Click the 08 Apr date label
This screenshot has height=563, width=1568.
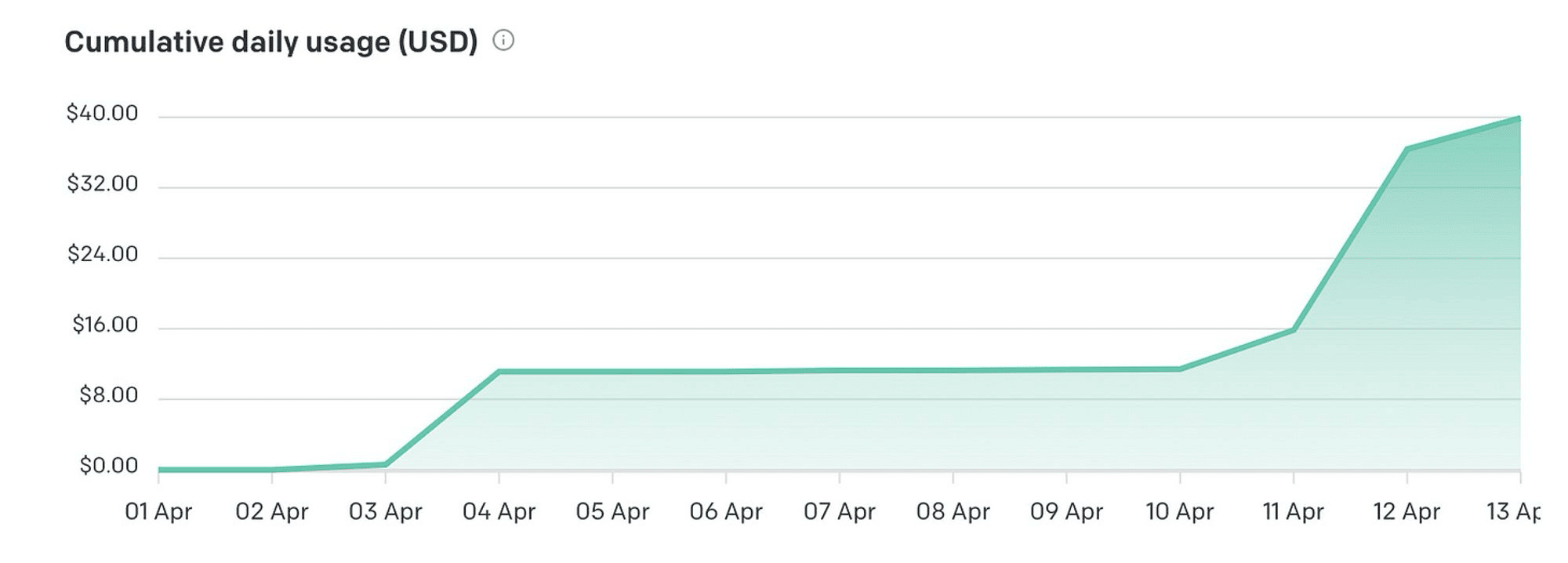(x=953, y=512)
